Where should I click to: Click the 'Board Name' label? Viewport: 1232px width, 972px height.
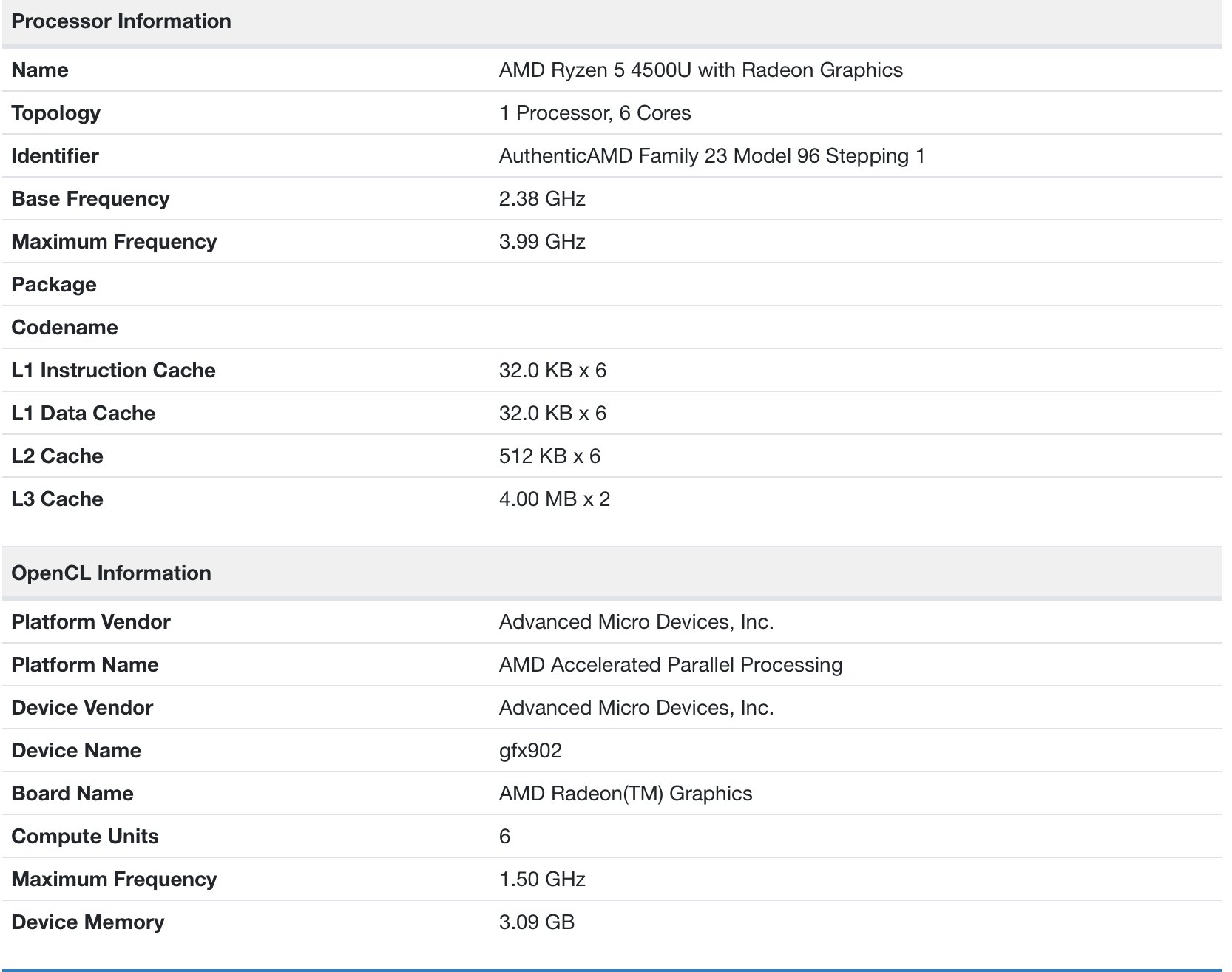coord(72,793)
